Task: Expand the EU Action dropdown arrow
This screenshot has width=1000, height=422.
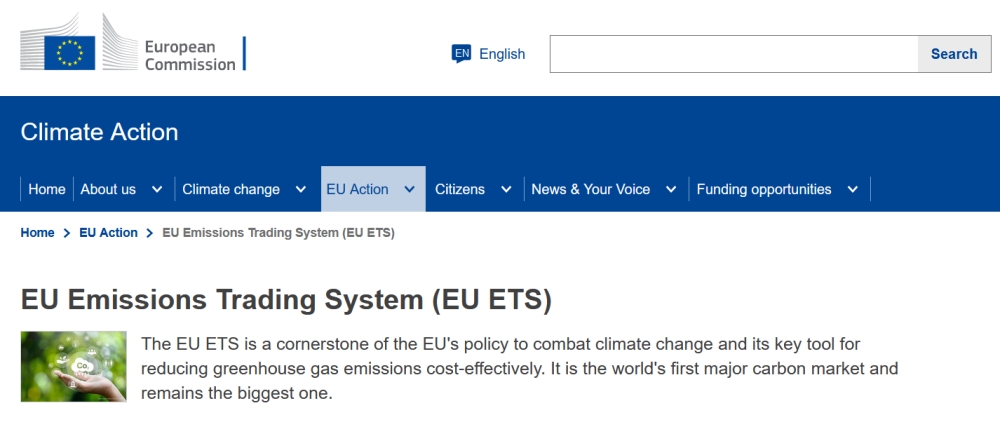Action: tap(409, 189)
